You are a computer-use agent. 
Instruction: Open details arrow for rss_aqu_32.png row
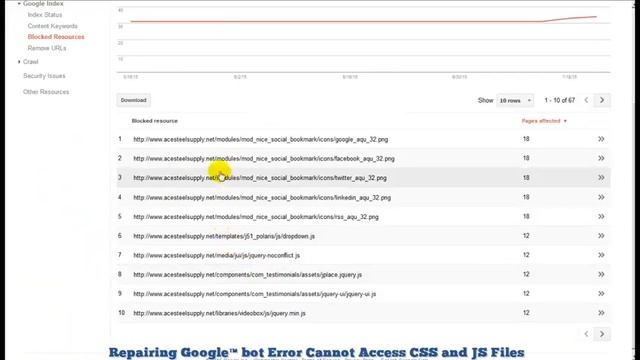click(x=601, y=216)
